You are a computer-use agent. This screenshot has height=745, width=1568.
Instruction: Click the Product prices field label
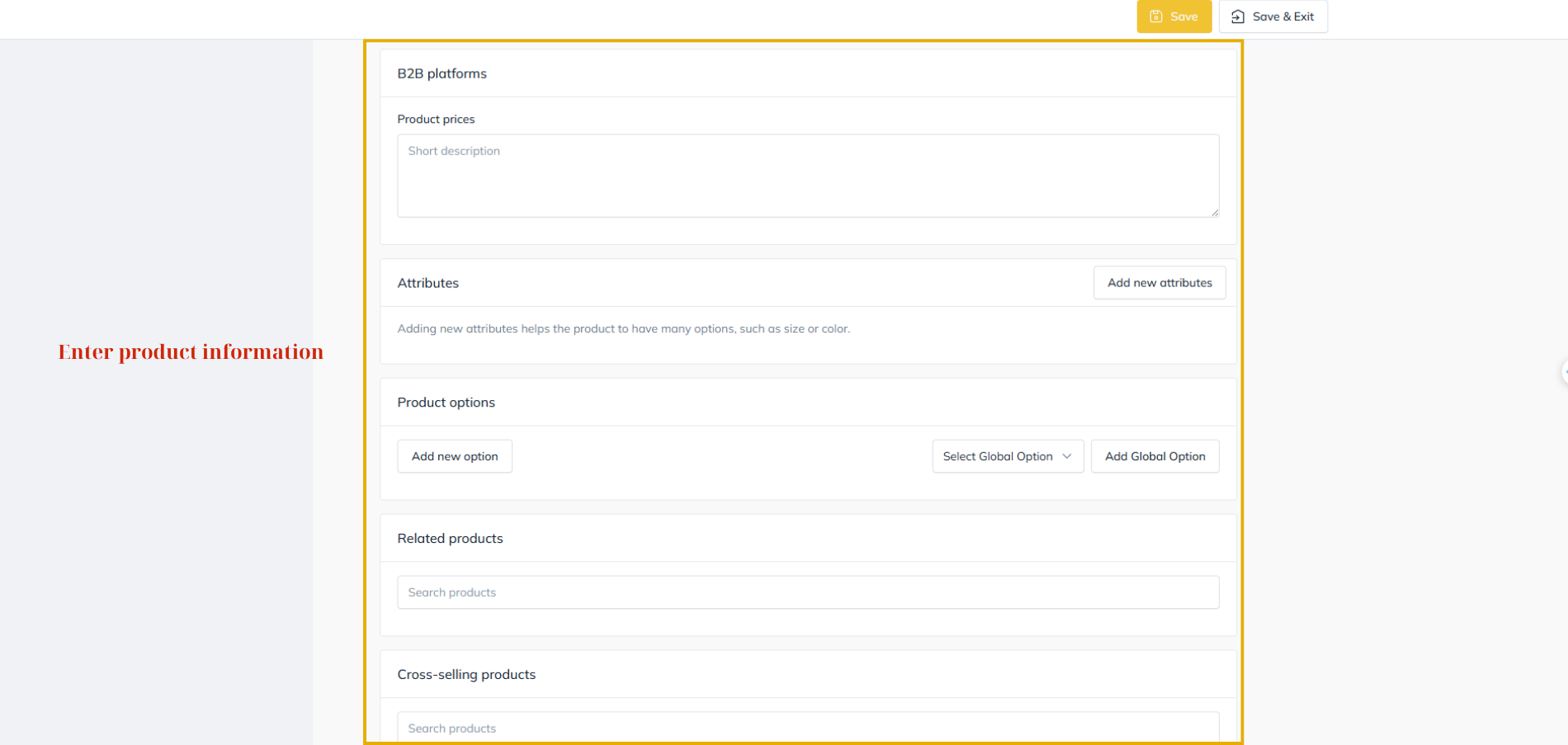(436, 120)
